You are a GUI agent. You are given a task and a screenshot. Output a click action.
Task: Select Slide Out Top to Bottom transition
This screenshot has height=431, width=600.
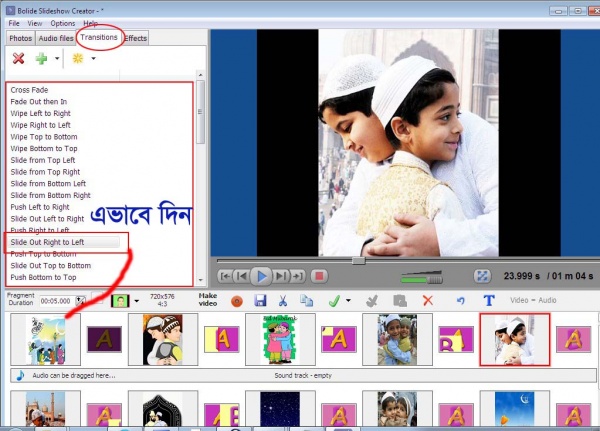[x=51, y=266]
